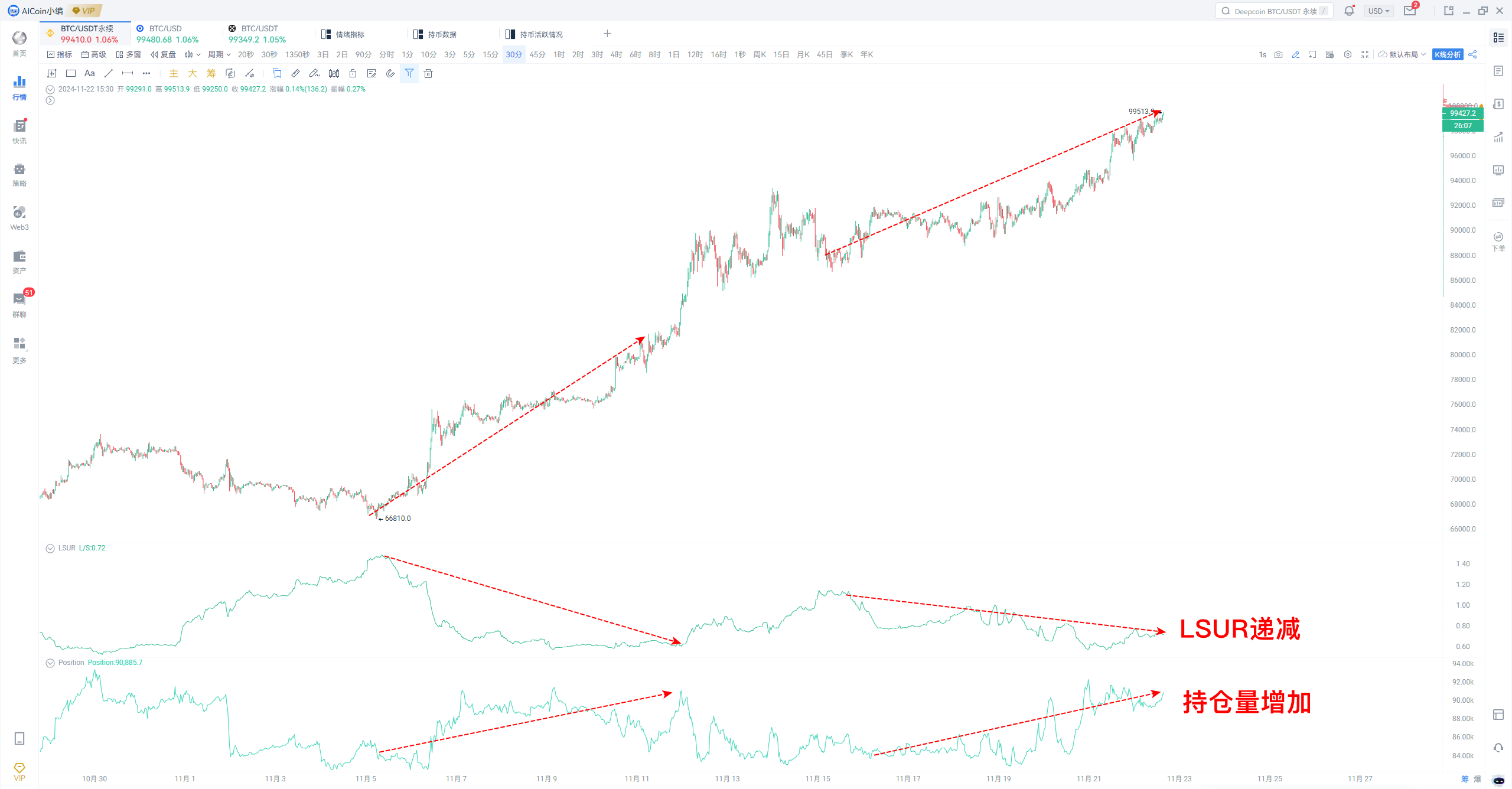The height and width of the screenshot is (789, 1512).
Task: Click the Deepcoin BTC/USDT search field
Action: click(x=1275, y=11)
